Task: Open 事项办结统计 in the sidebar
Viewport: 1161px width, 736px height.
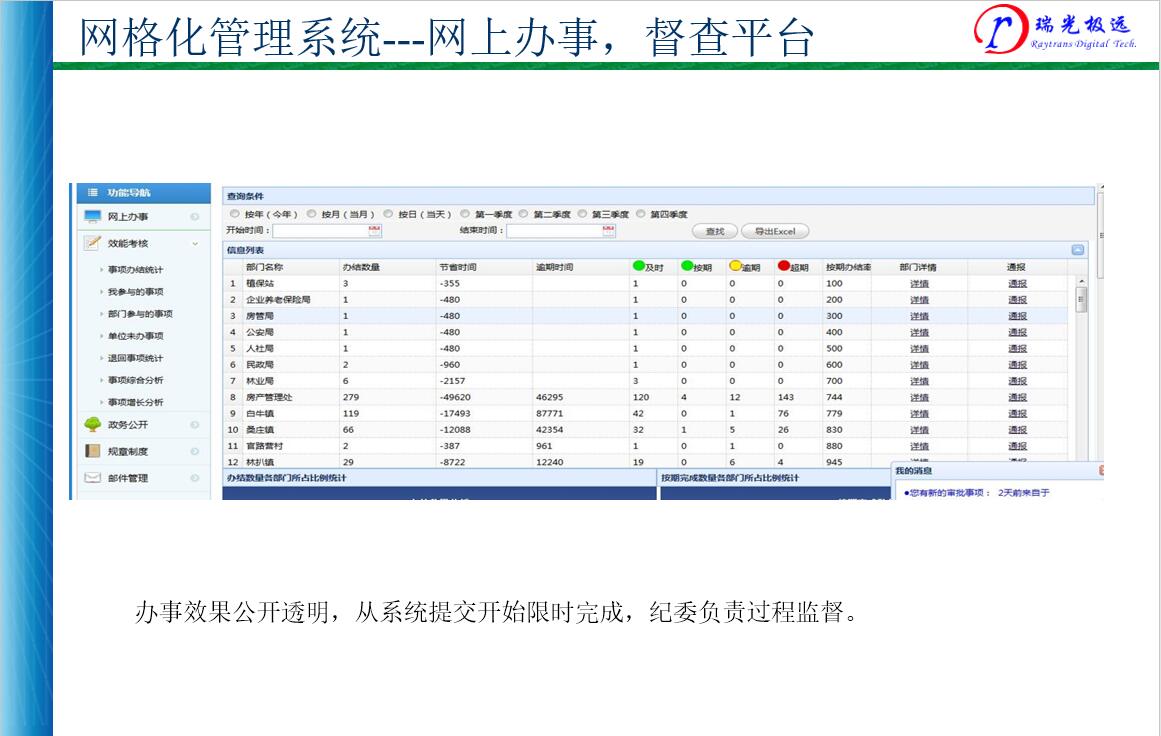Action: pos(135,270)
